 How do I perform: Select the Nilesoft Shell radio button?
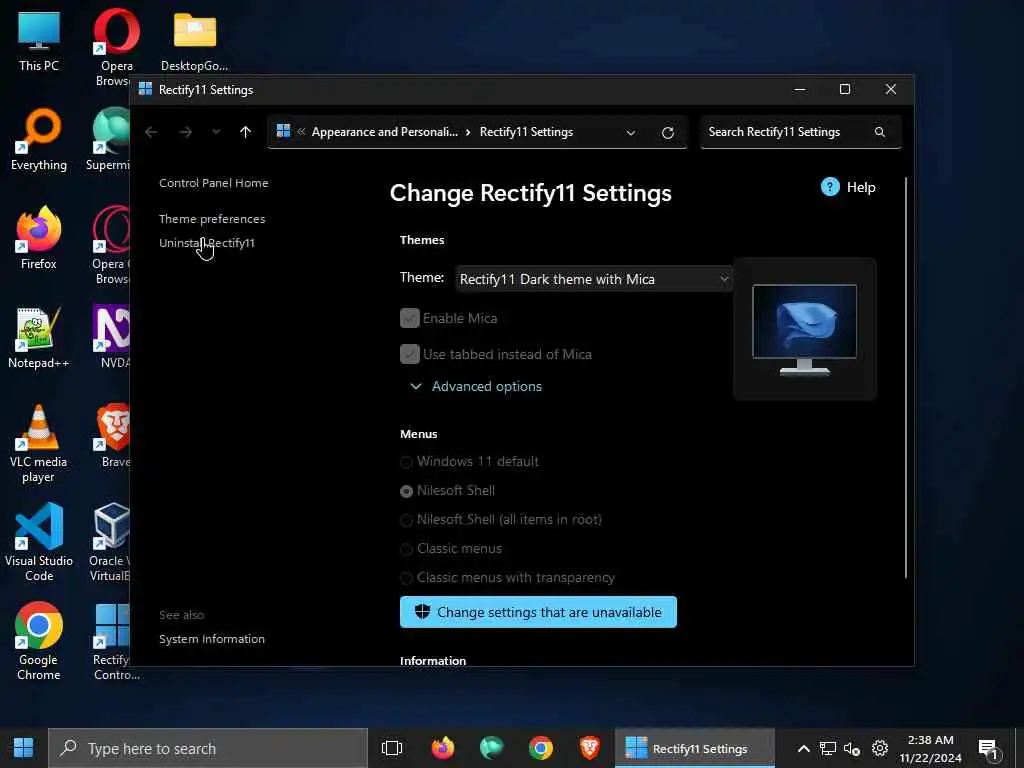click(x=406, y=491)
